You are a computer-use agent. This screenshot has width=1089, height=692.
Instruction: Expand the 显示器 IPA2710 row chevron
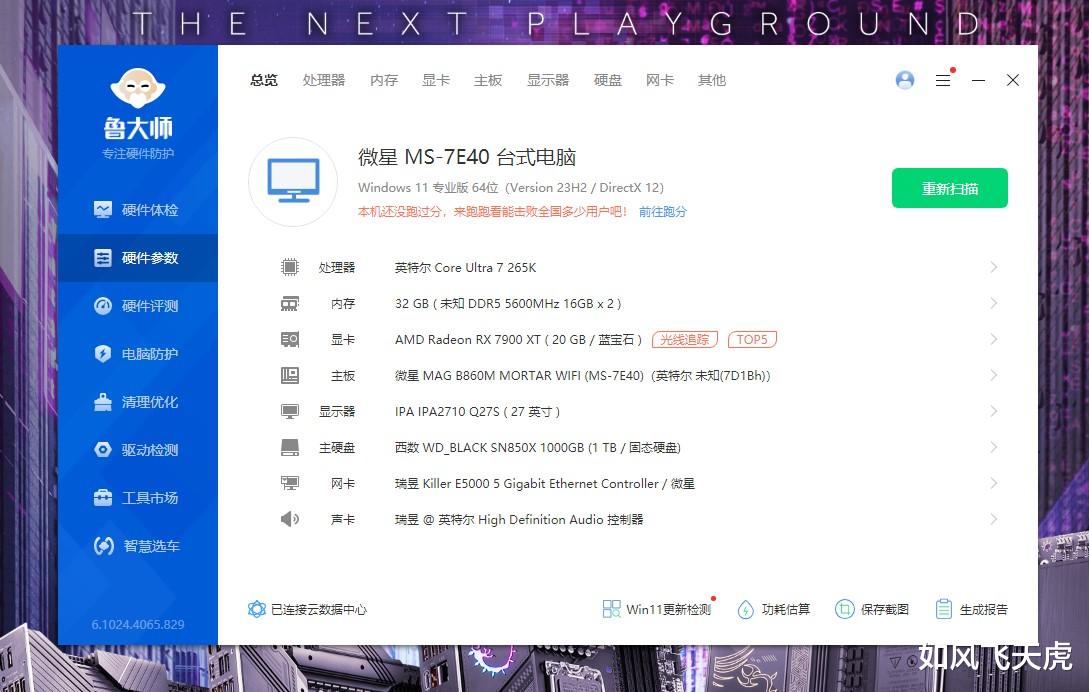click(993, 411)
